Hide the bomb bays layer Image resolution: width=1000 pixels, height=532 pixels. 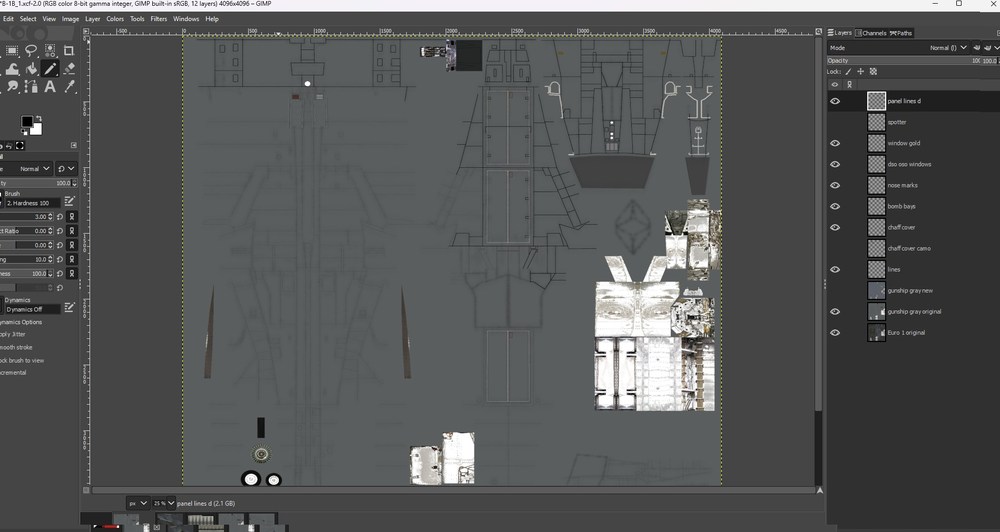tap(835, 206)
